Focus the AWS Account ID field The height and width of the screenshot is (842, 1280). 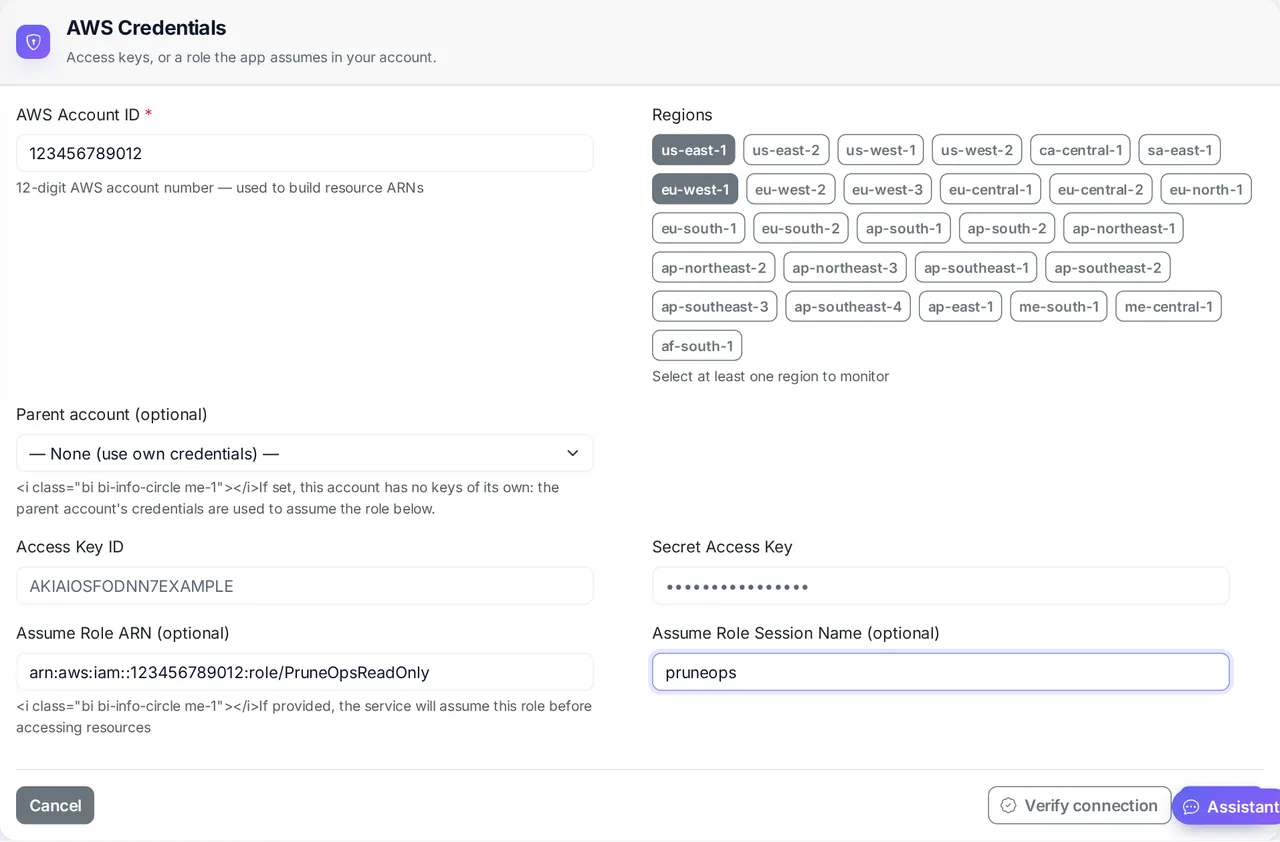[305, 153]
